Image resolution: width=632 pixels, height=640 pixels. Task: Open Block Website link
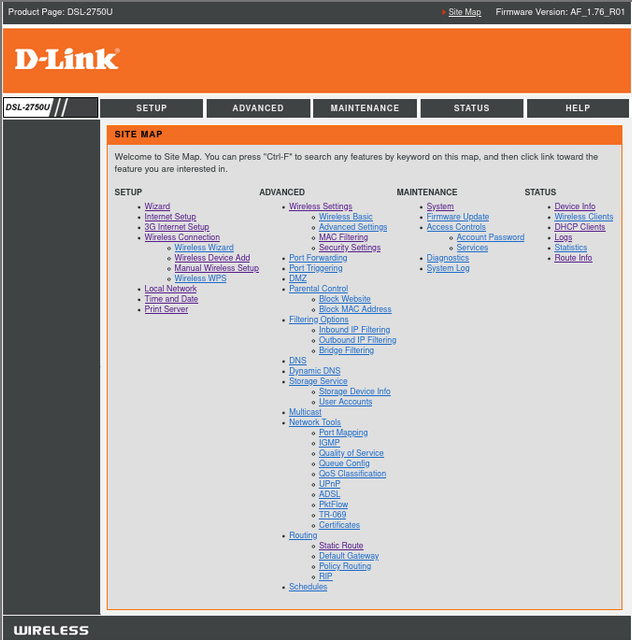click(x=345, y=299)
